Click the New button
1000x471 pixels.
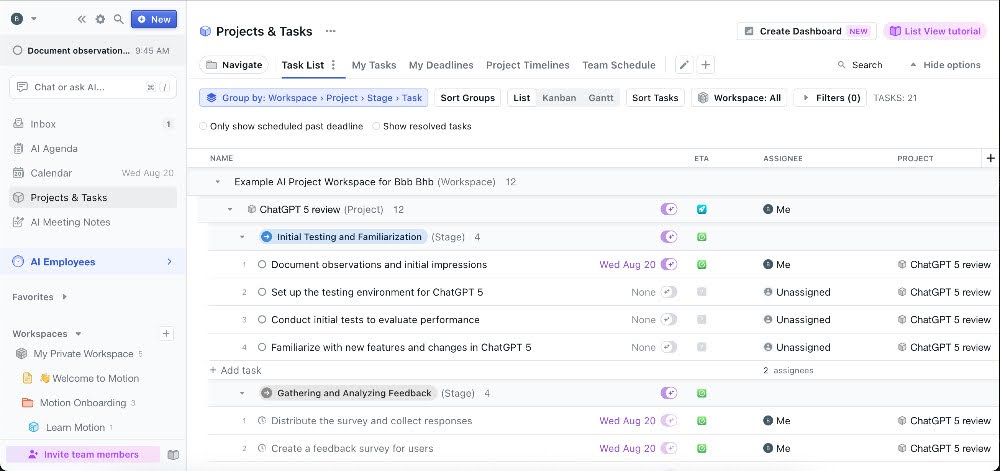coord(154,19)
